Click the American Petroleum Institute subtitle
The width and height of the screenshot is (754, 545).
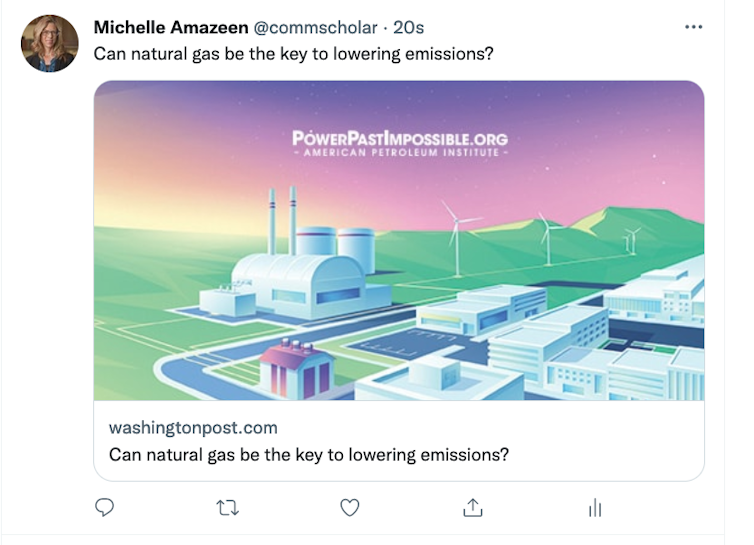point(400,155)
